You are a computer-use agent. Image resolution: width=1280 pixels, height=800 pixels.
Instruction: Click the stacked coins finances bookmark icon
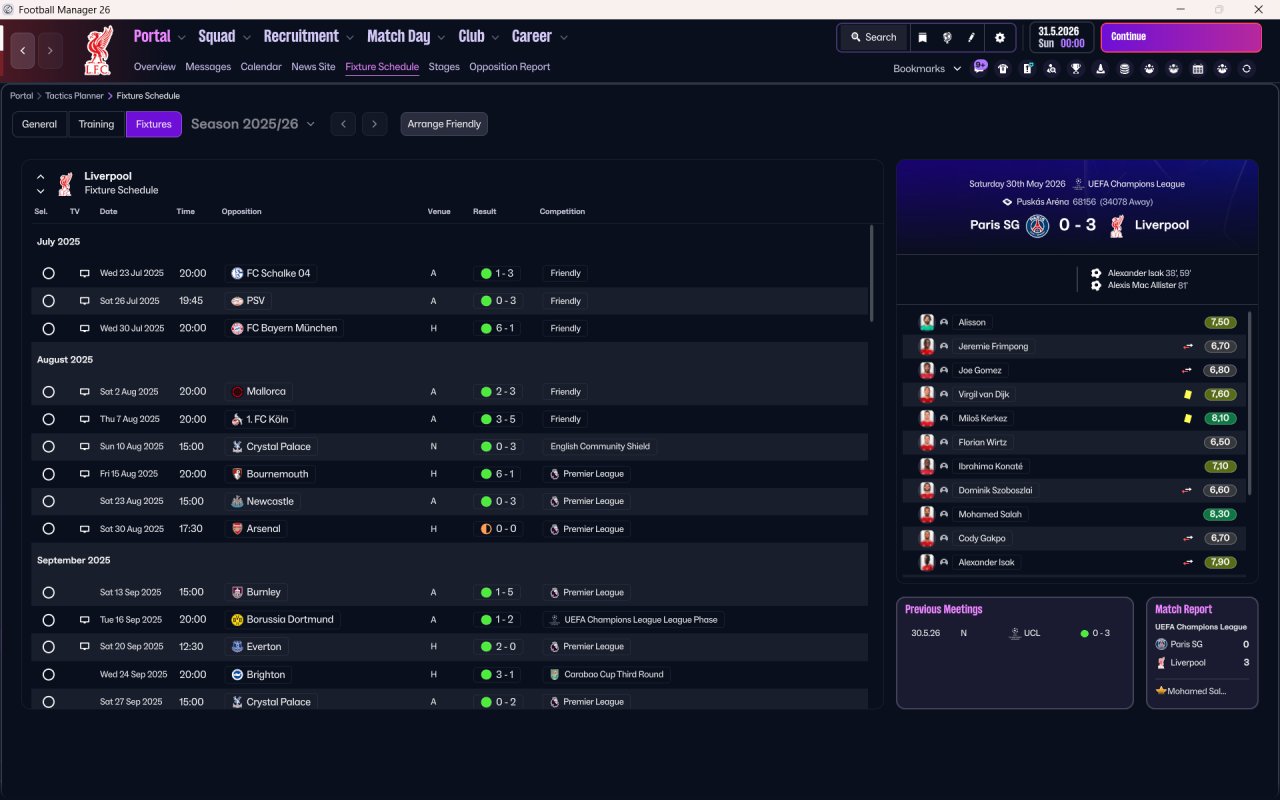click(1124, 69)
